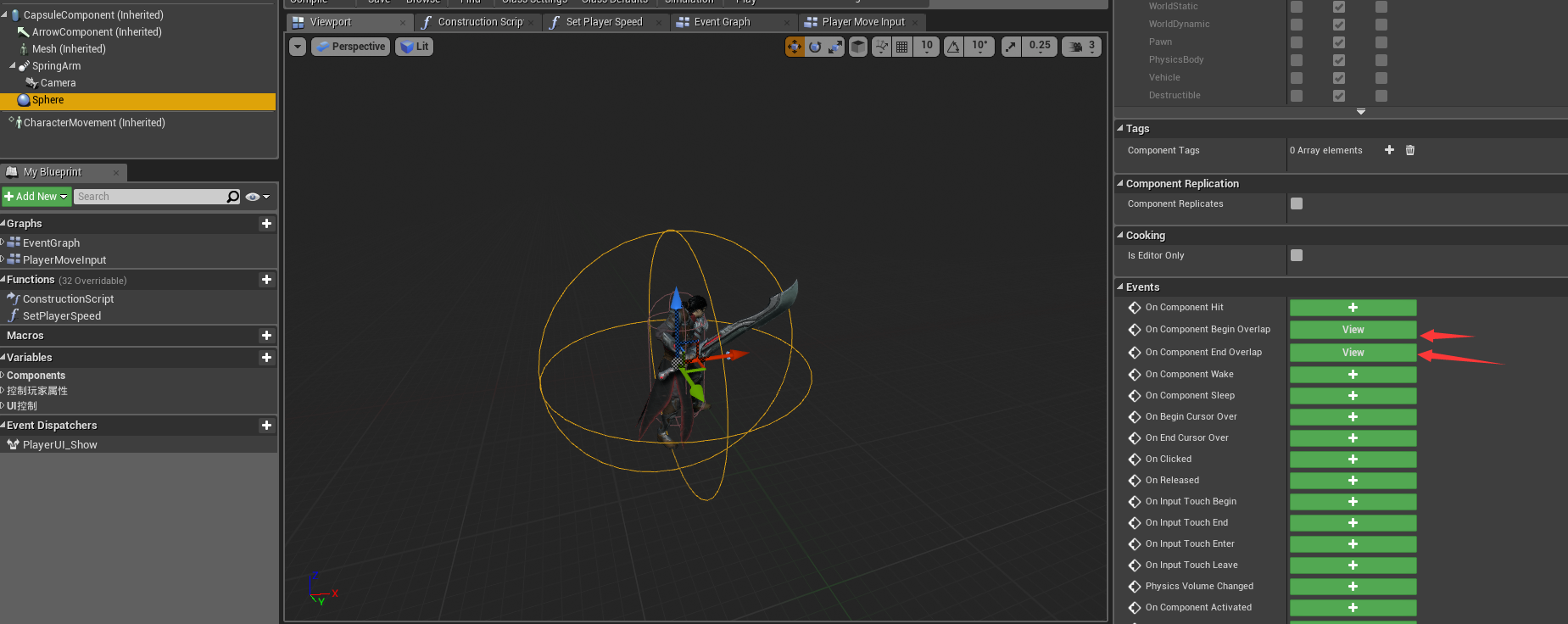This screenshot has height=624, width=1568.
Task: Expand the 控制玩家属性 variable category
Action: pyautogui.click(x=3, y=391)
